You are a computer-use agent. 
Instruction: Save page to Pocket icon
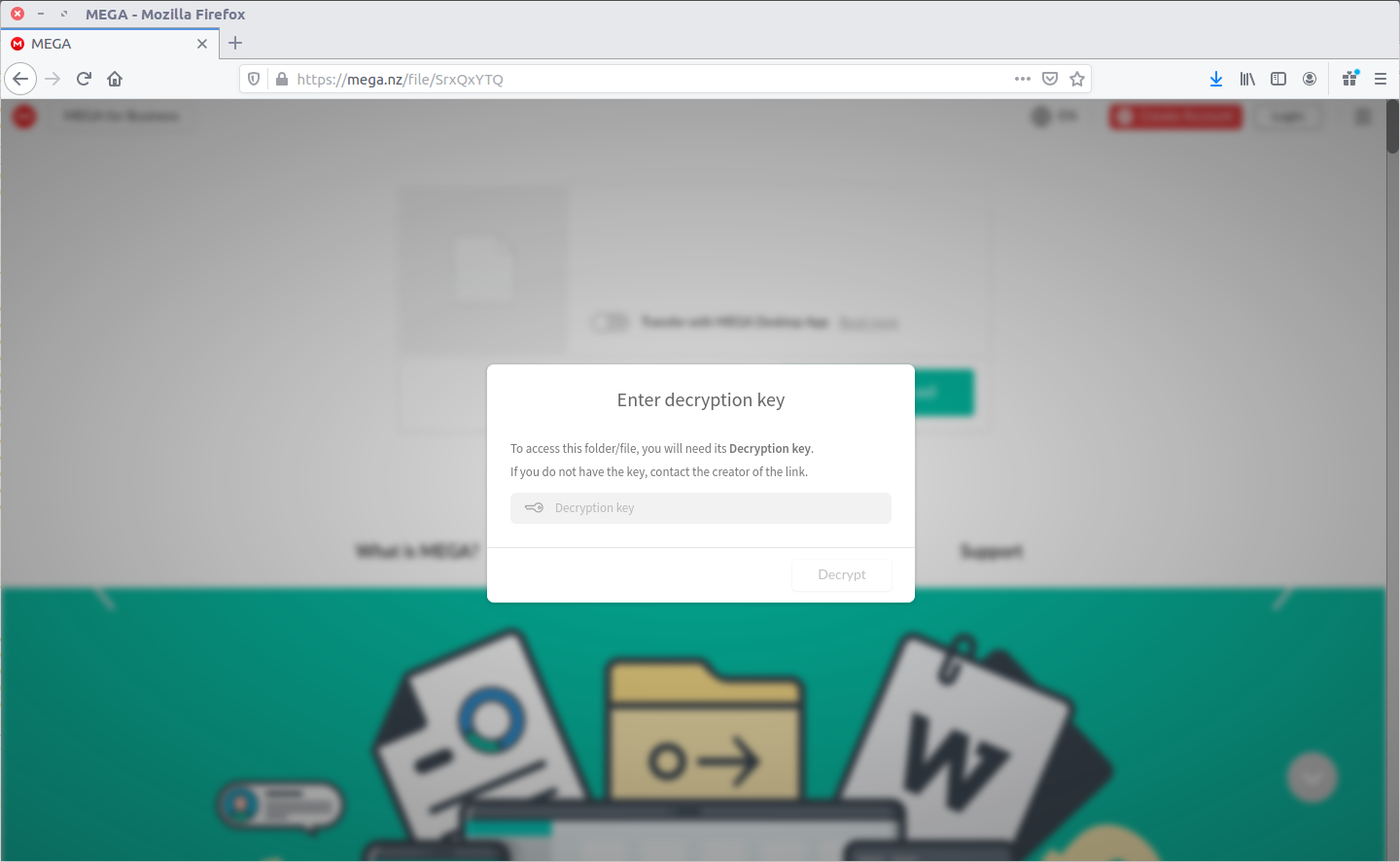(x=1050, y=79)
